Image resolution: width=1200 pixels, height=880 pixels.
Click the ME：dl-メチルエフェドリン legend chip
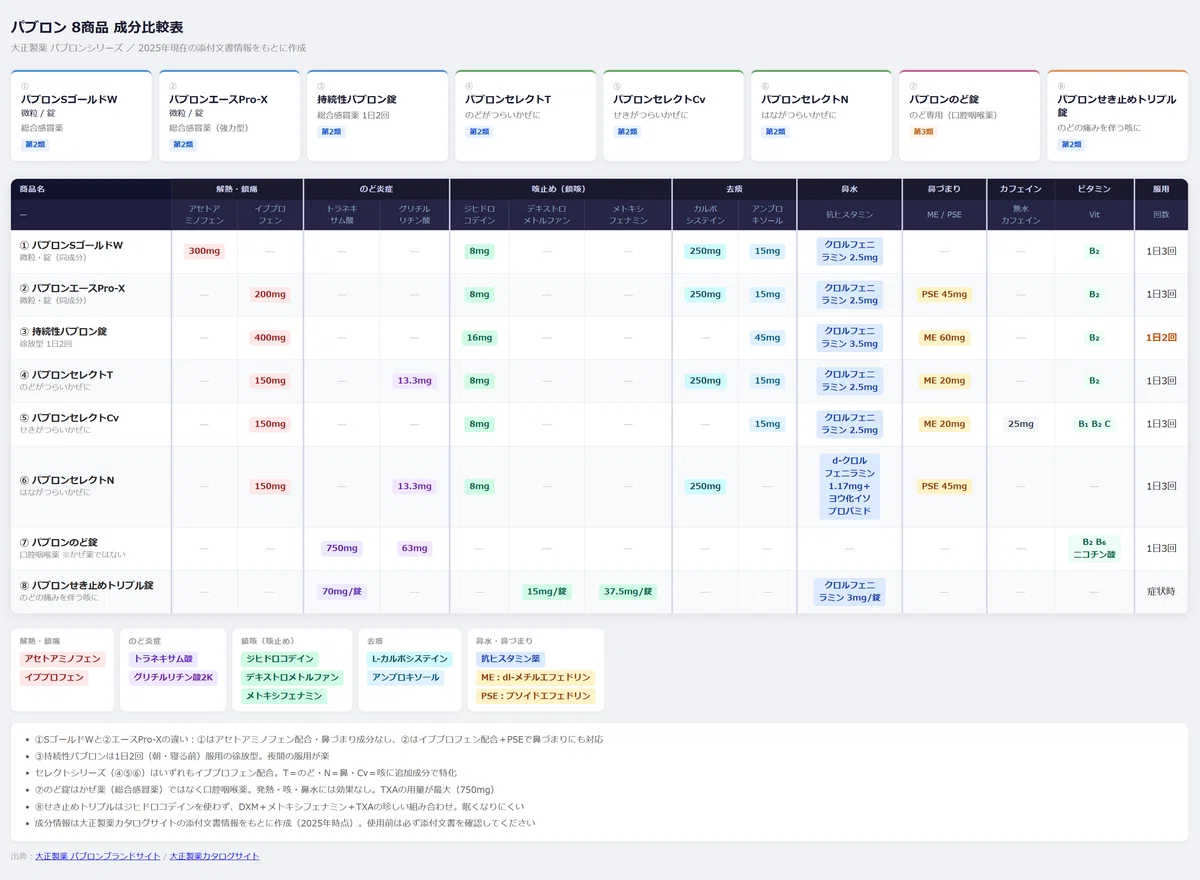click(535, 677)
